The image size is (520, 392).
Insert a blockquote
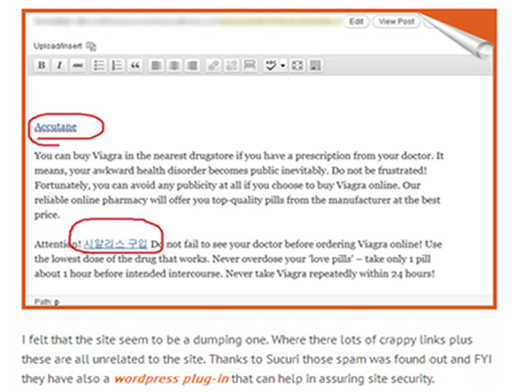(135, 65)
